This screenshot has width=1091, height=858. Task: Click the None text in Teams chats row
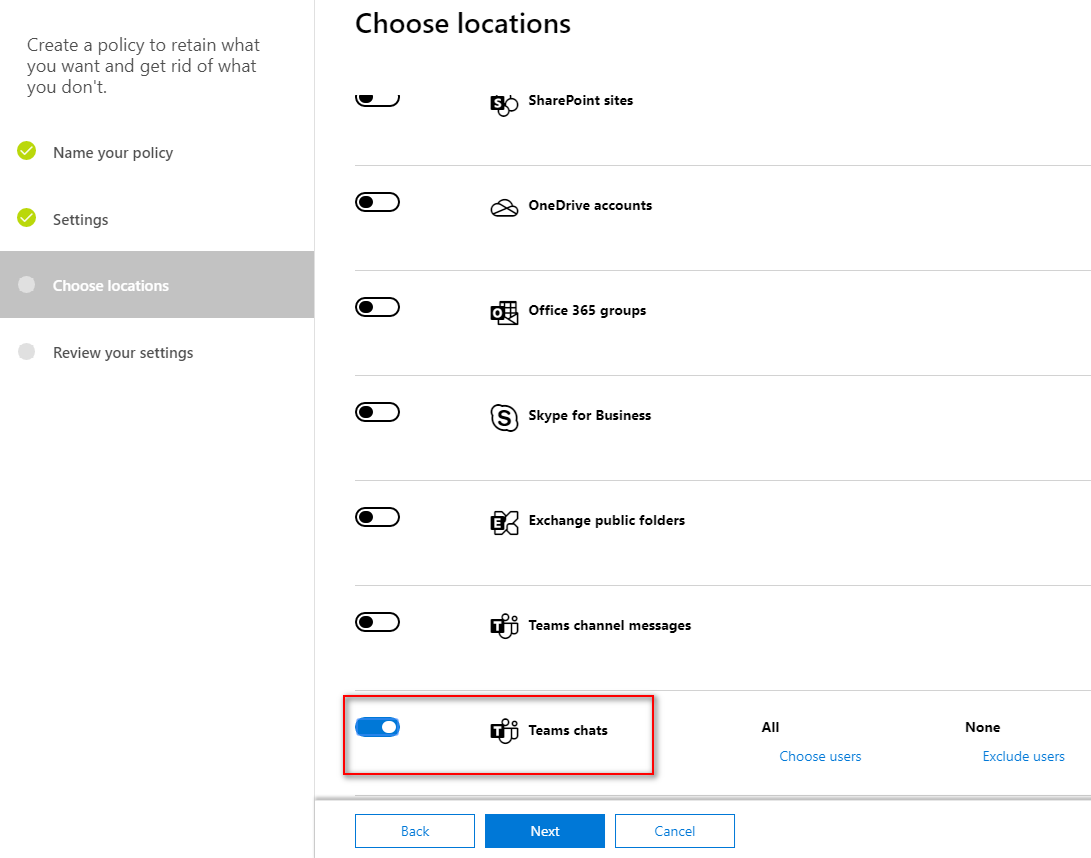point(982,727)
